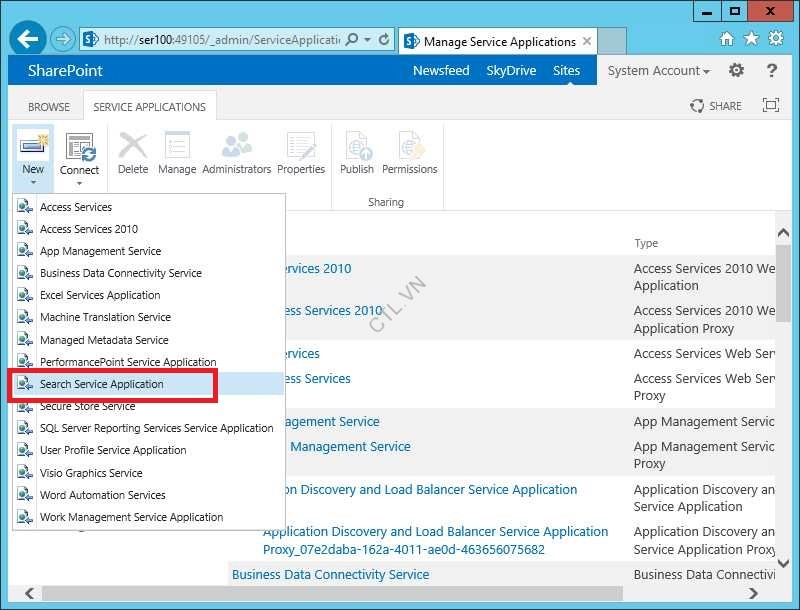Image resolution: width=800 pixels, height=610 pixels.
Task: Open the Sites link
Action: click(x=566, y=70)
